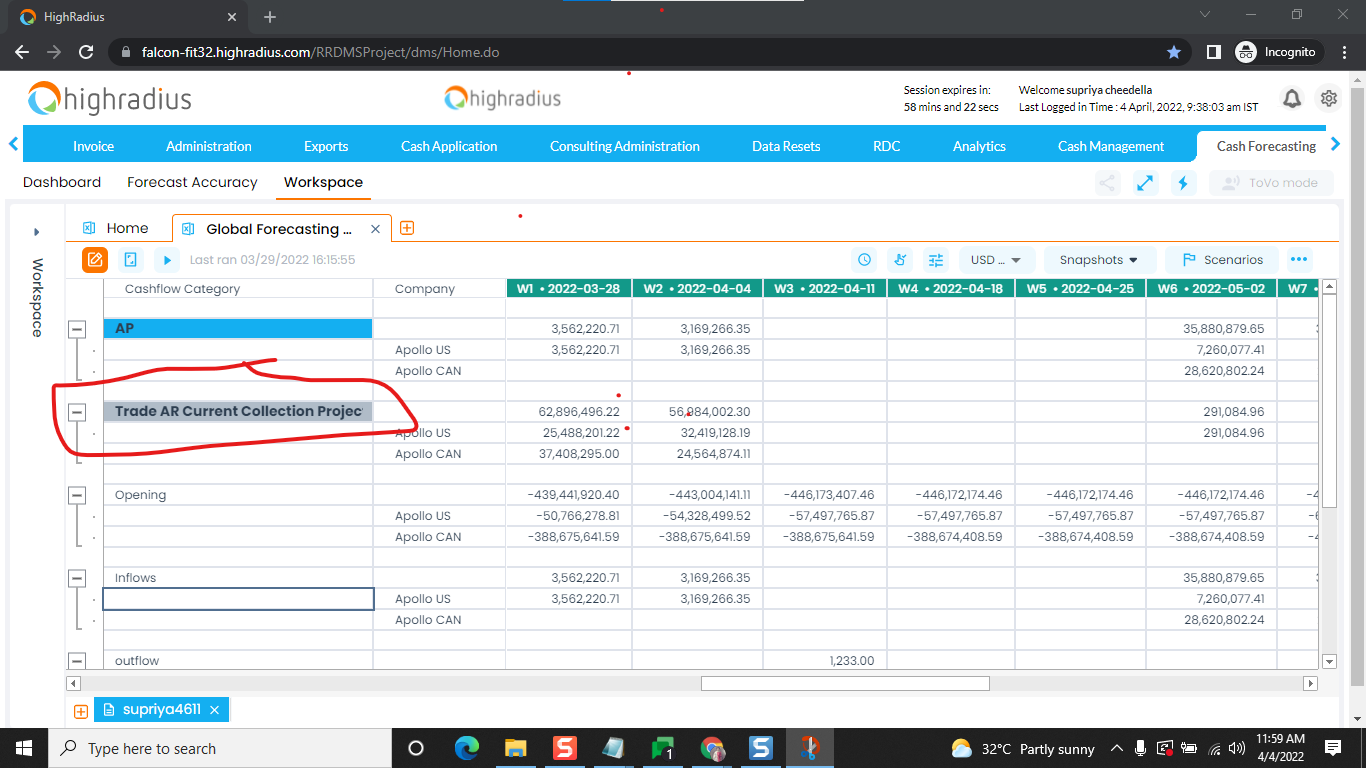The width and height of the screenshot is (1366, 768).
Task: Click the Scenarios button
Action: [x=1221, y=260]
